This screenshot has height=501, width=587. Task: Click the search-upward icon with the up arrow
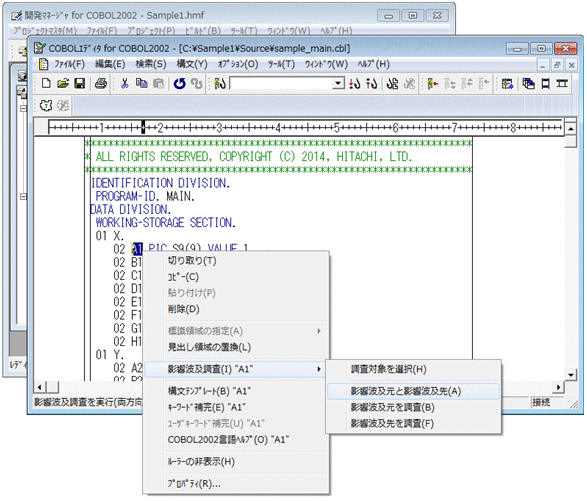point(371,83)
